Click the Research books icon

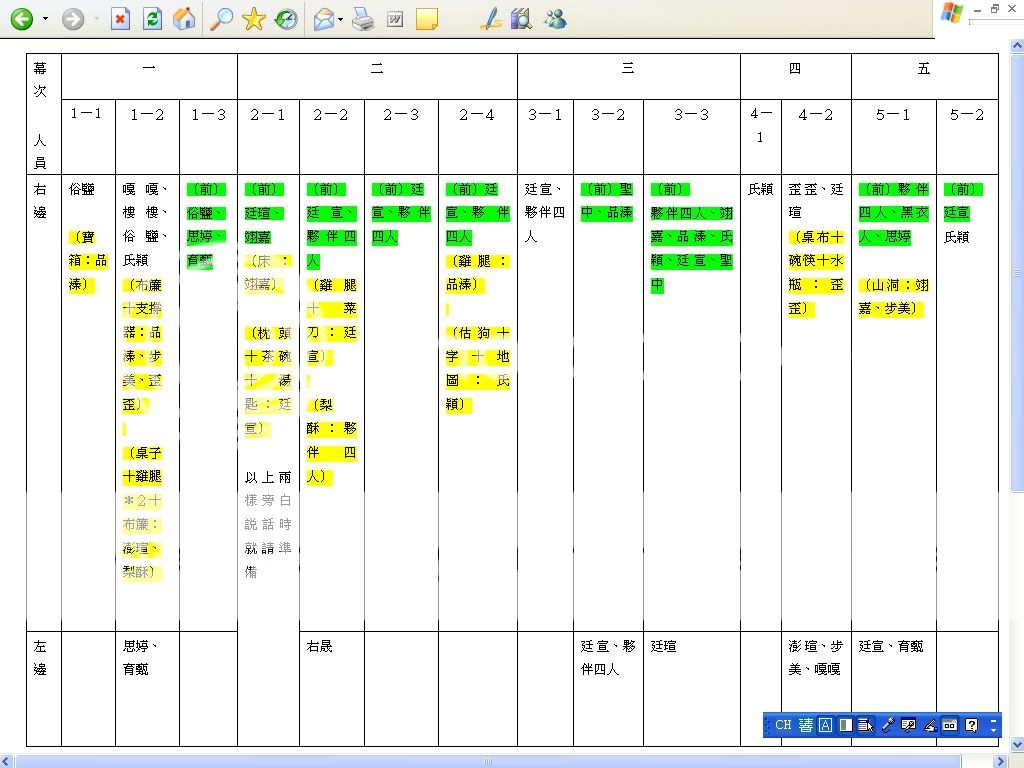(x=521, y=19)
